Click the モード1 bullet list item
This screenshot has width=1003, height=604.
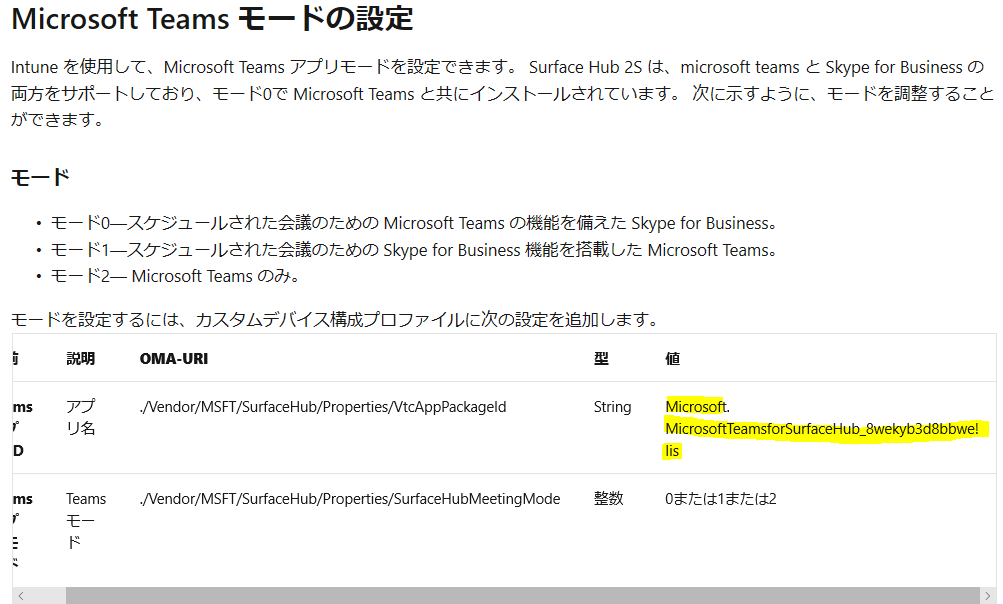pos(414,250)
